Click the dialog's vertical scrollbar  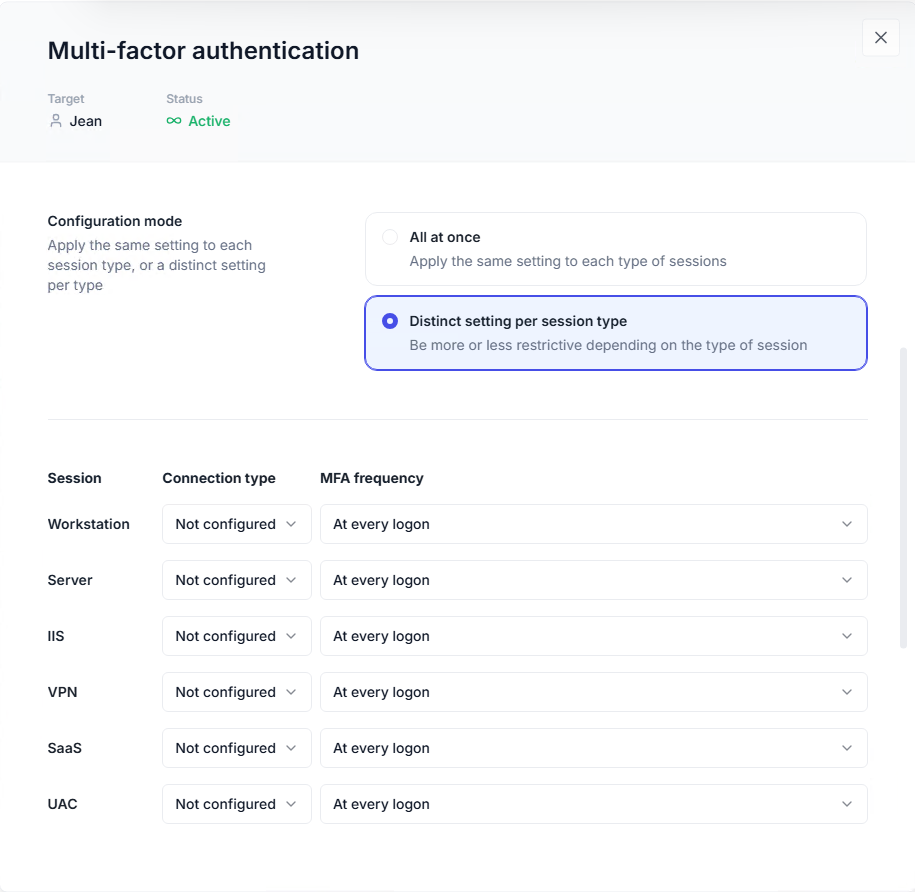(x=904, y=497)
